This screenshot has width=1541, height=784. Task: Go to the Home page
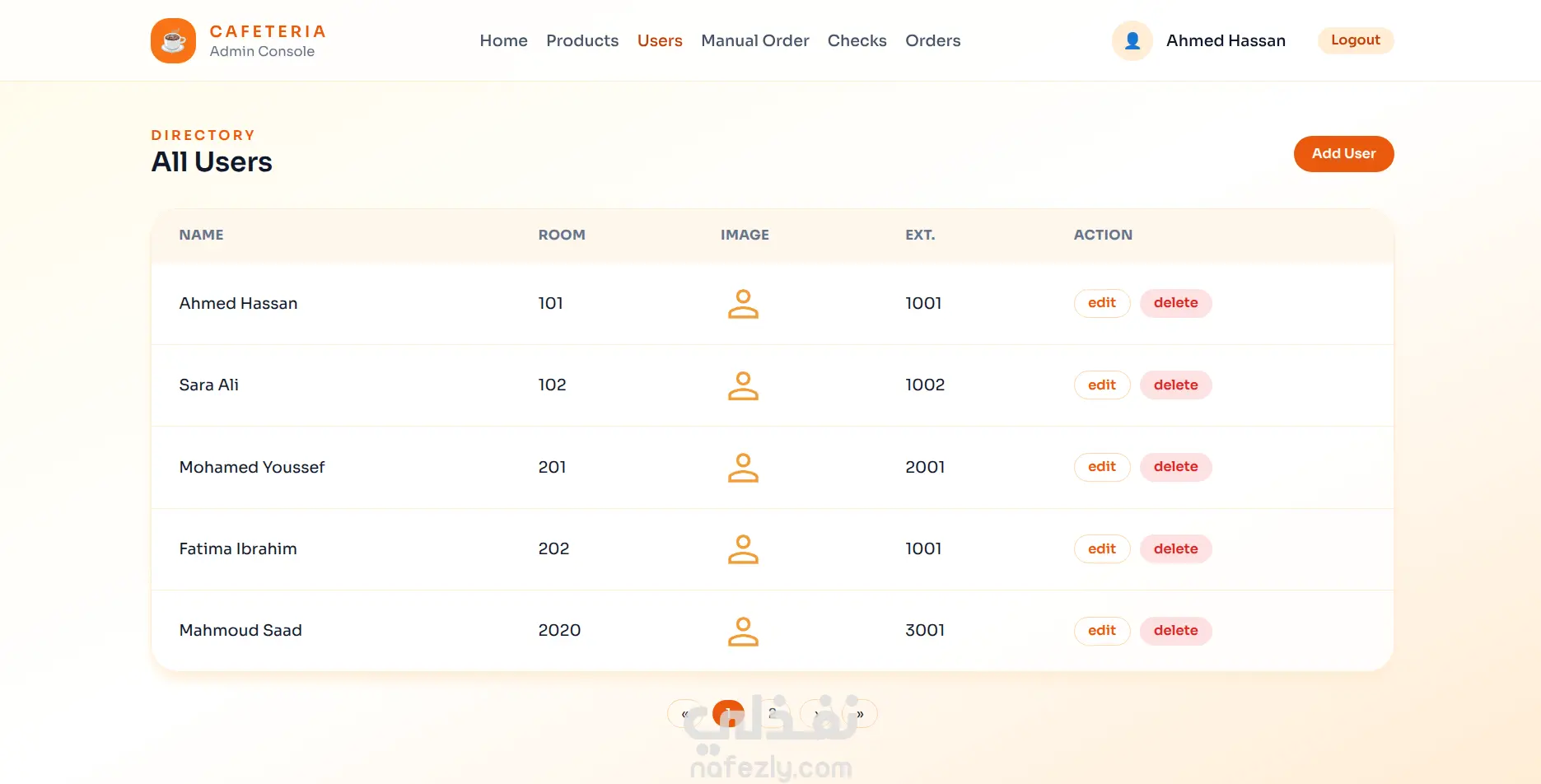504,40
